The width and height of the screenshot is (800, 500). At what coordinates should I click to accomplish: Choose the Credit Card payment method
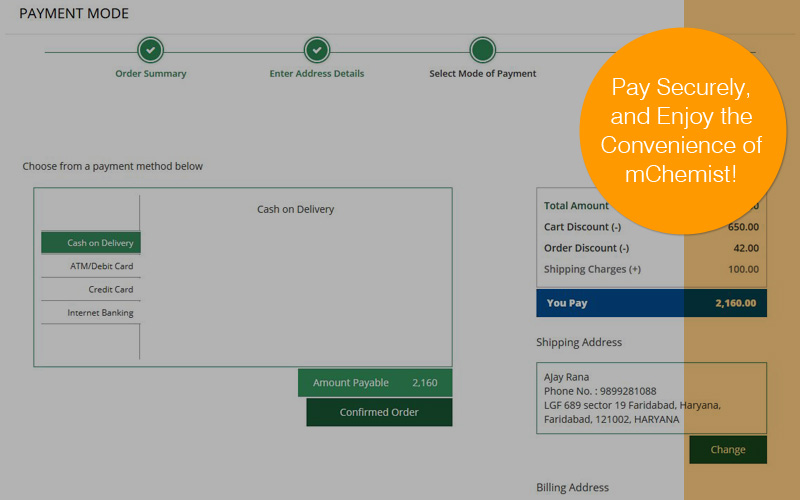pyautogui.click(x=91, y=290)
